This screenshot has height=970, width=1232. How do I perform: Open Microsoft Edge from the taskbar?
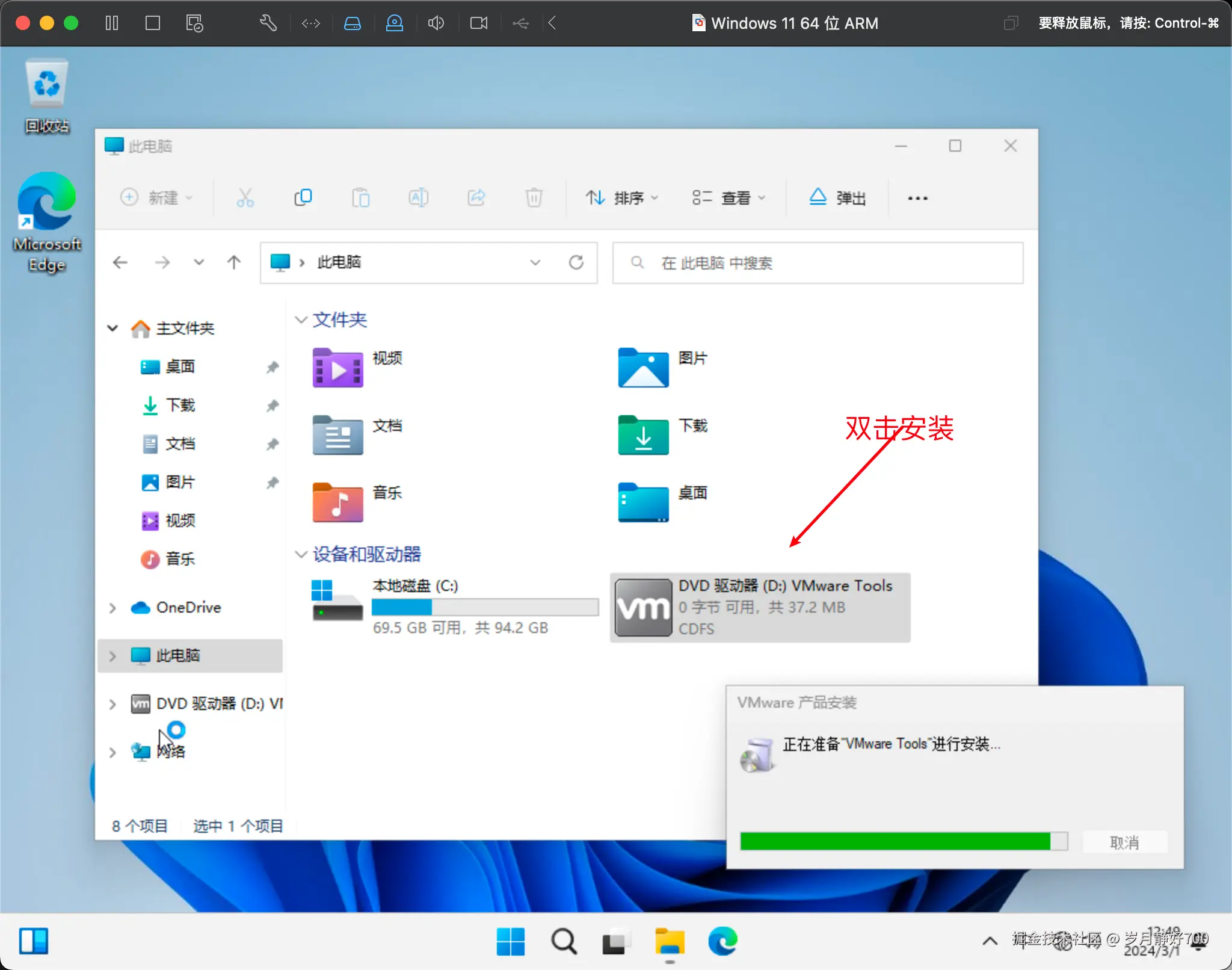[x=722, y=941]
